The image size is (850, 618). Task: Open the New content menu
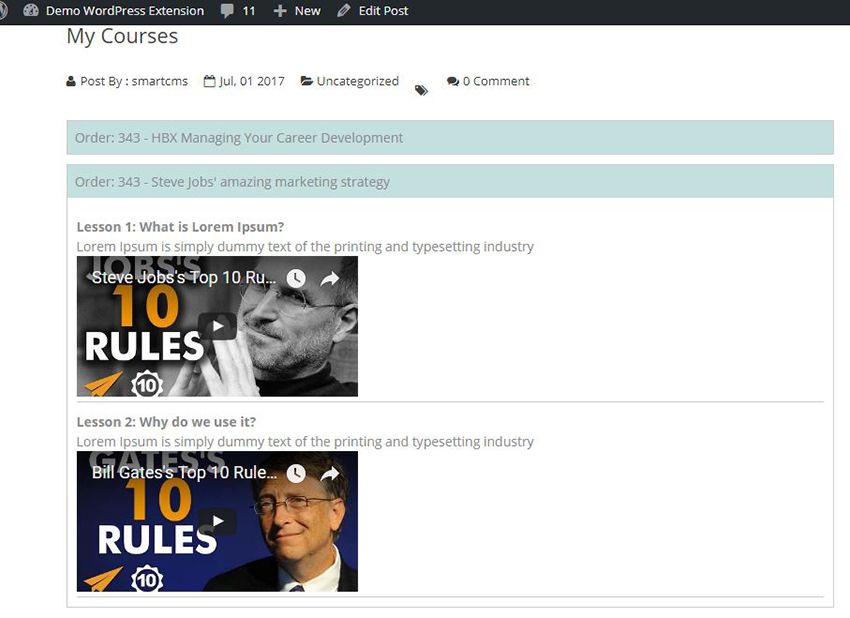pos(307,11)
